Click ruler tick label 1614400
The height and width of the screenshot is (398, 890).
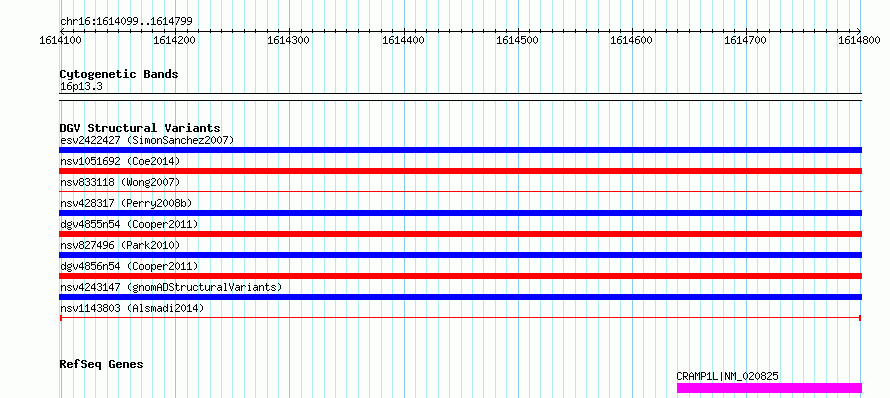tap(403, 40)
